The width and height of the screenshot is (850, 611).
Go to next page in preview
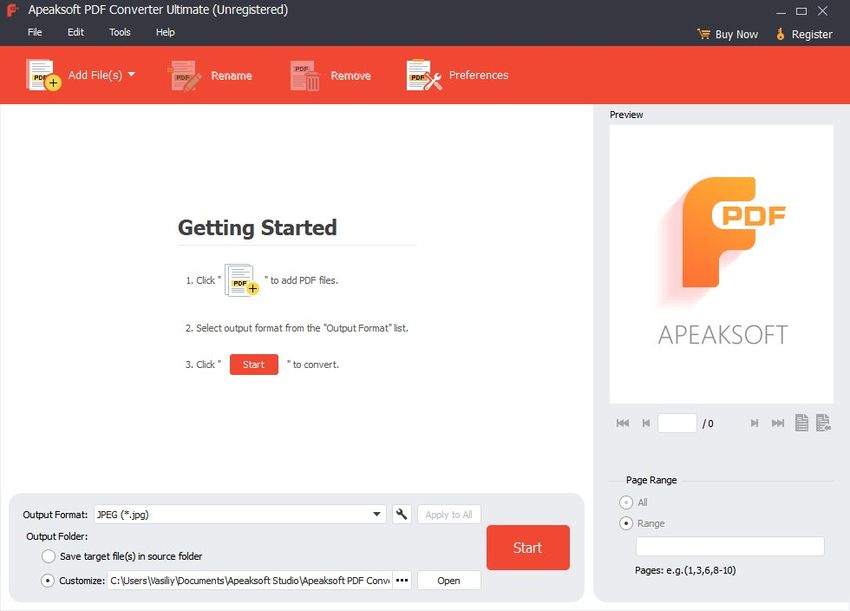click(754, 423)
